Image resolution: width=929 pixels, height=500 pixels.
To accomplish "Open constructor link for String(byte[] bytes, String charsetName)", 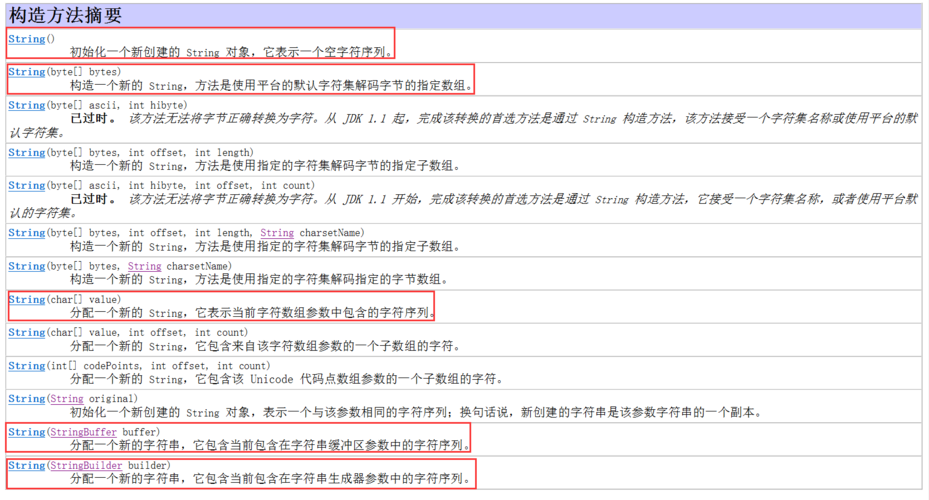I will 27,267.
